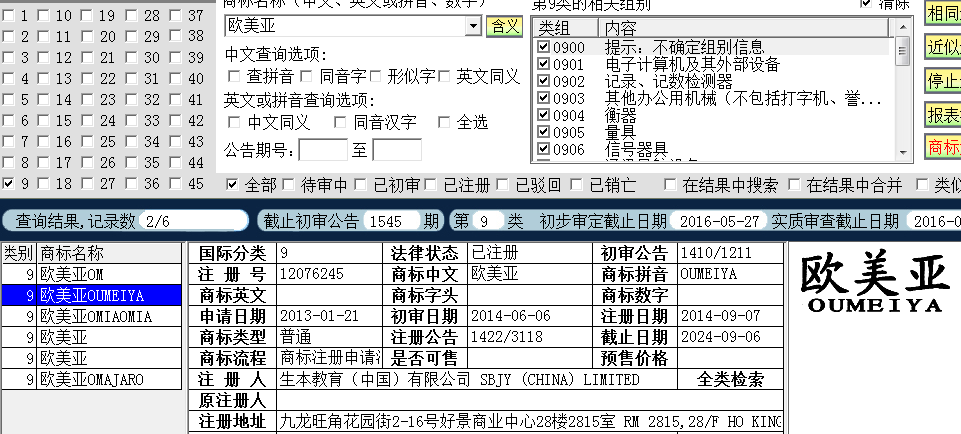Enable the 同音汉字 option
This screenshot has height=434, width=961.
340,123
